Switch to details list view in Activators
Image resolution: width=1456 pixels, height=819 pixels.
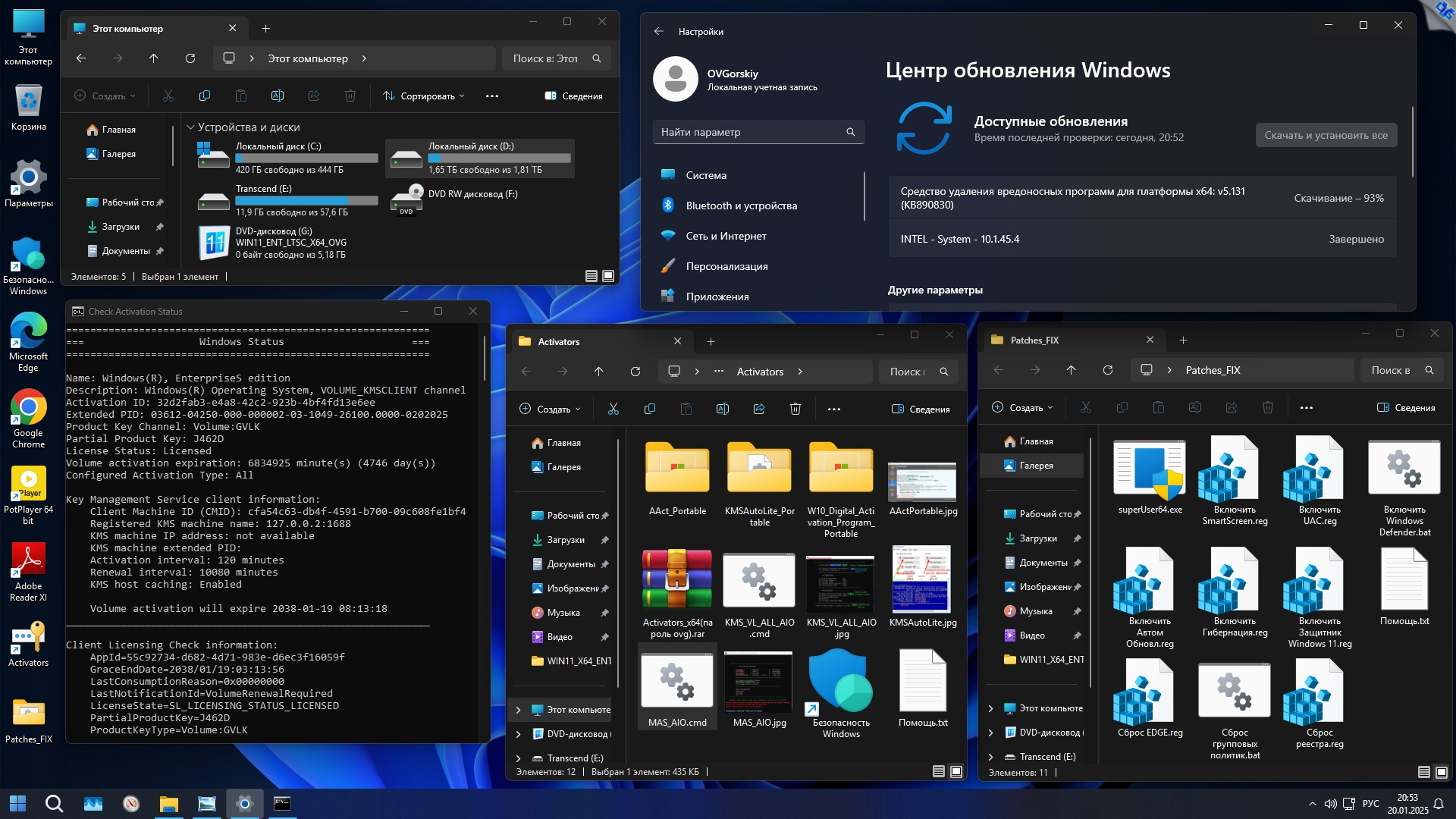(938, 772)
